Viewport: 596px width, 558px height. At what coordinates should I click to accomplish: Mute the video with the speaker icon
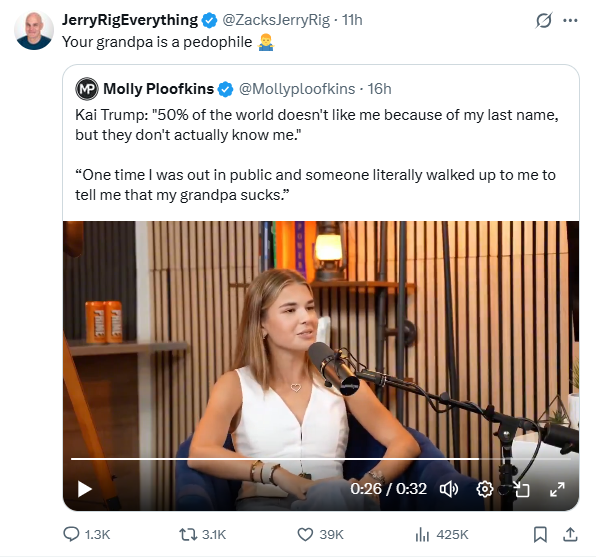[x=449, y=489]
